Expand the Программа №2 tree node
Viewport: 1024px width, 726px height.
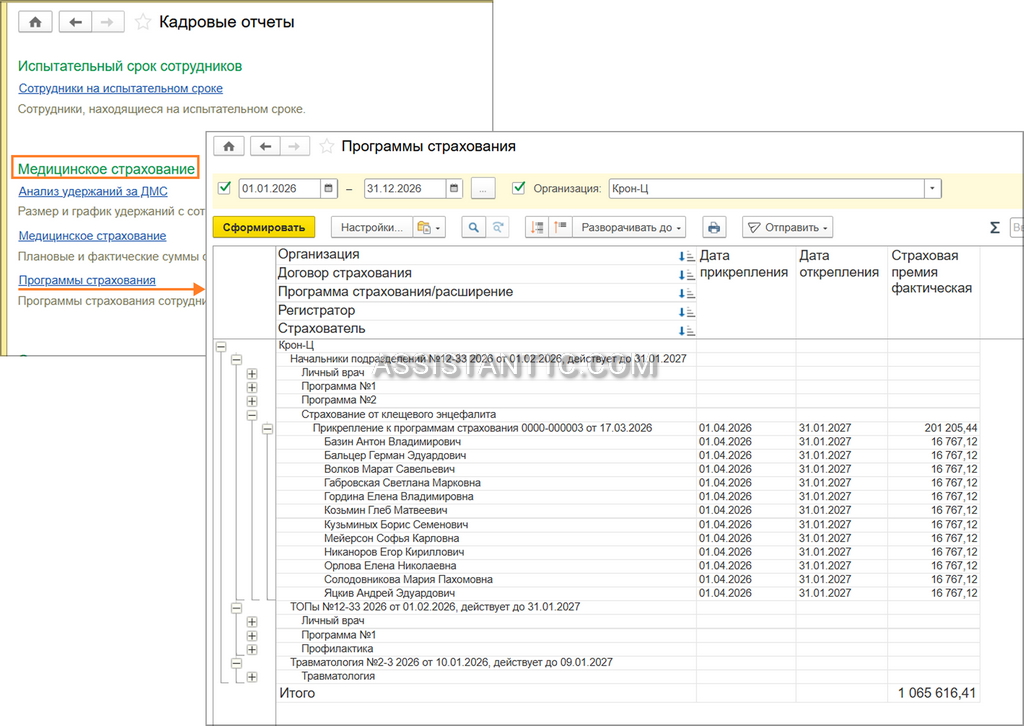click(x=251, y=401)
